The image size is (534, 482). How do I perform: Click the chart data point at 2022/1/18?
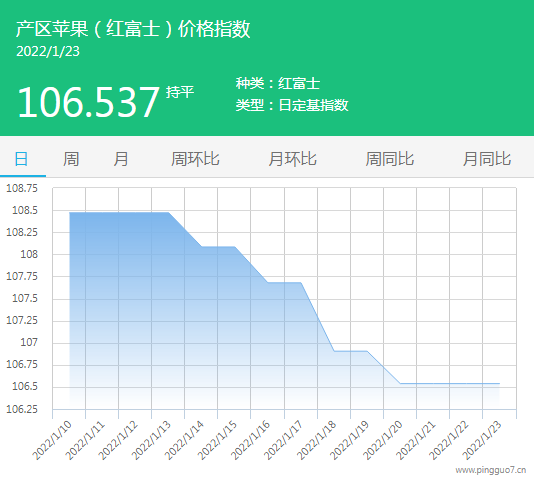coord(334,351)
